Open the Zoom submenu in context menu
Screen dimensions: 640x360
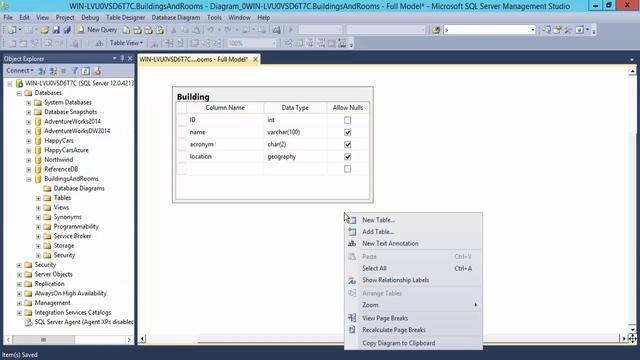(413, 305)
